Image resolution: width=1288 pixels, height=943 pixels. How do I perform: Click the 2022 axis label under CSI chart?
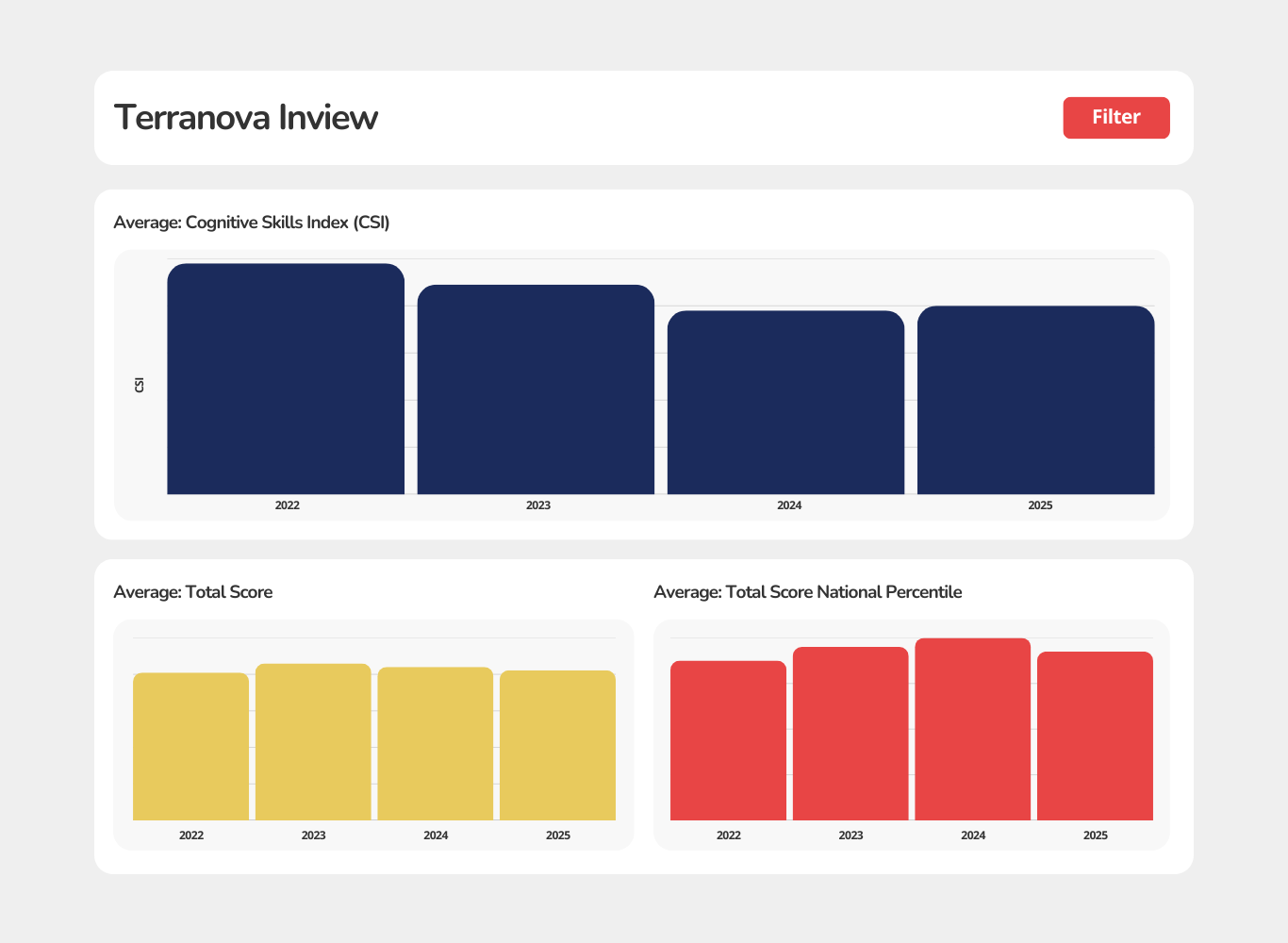[x=288, y=505]
